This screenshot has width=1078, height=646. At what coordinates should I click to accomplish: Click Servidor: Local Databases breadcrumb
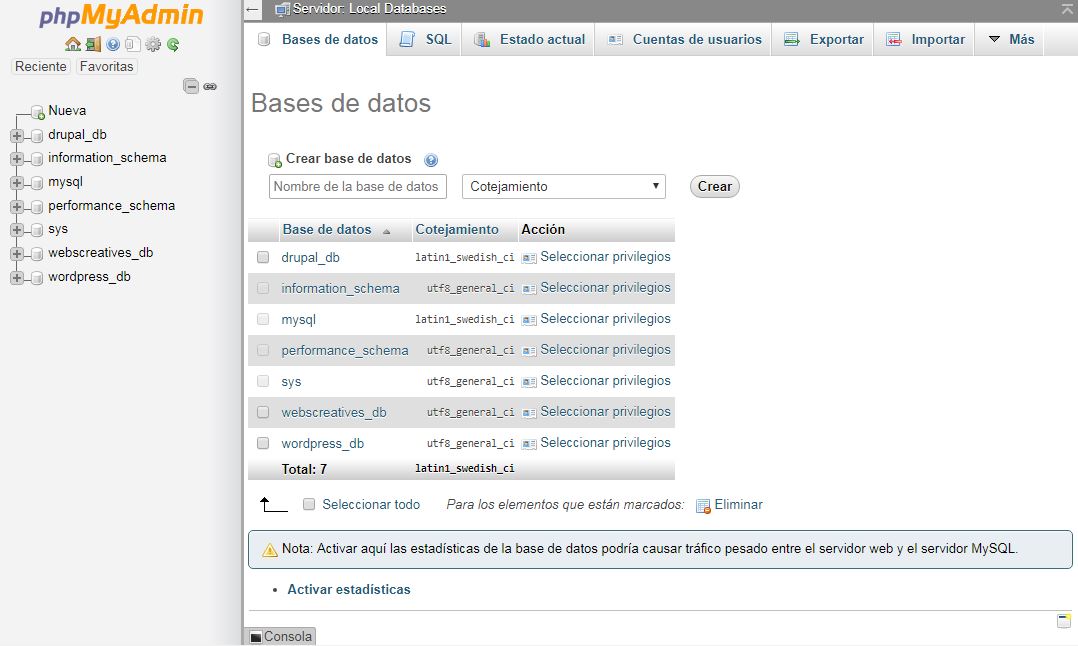click(369, 9)
